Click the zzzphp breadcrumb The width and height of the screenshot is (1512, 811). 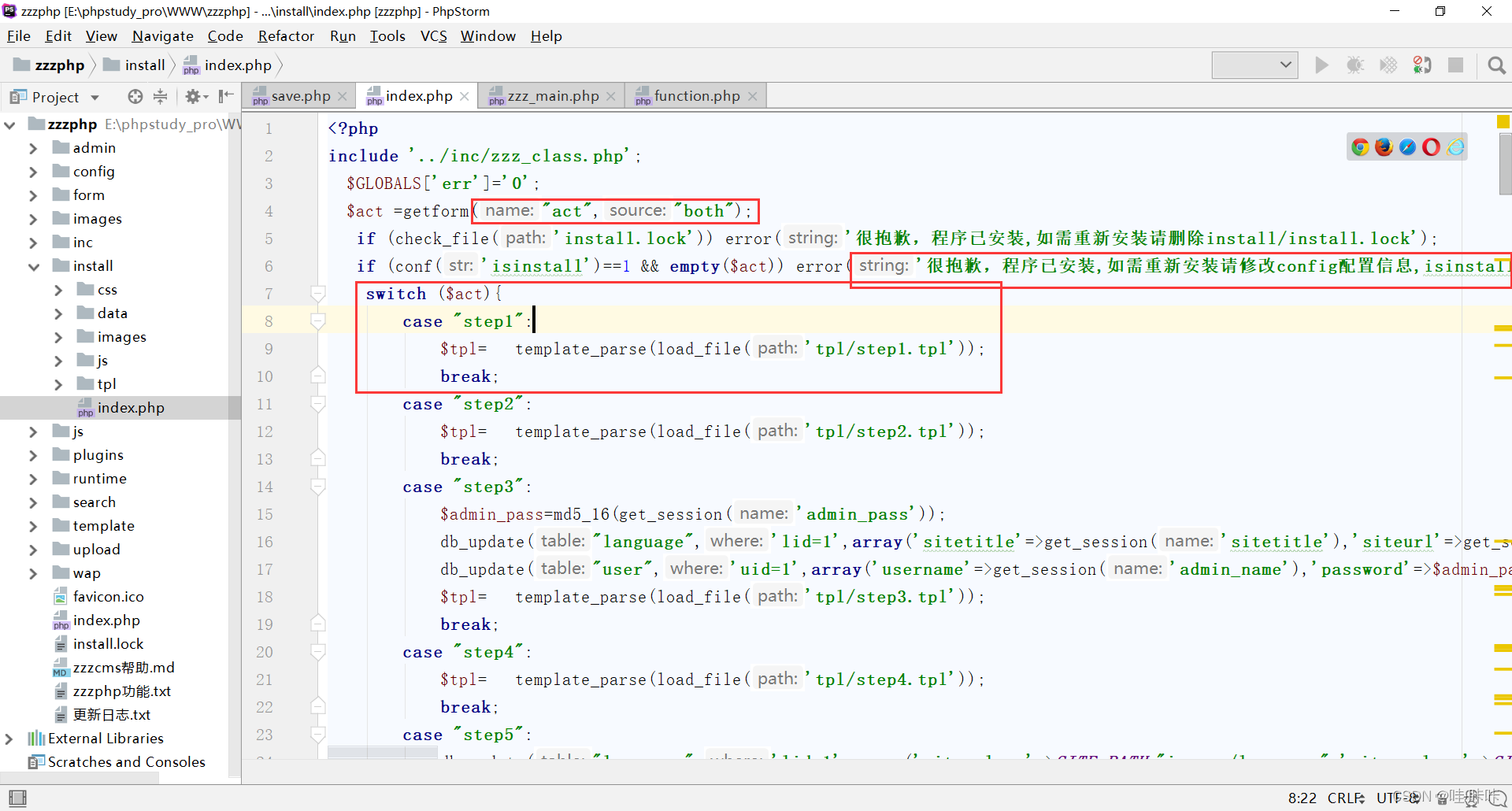[x=50, y=65]
